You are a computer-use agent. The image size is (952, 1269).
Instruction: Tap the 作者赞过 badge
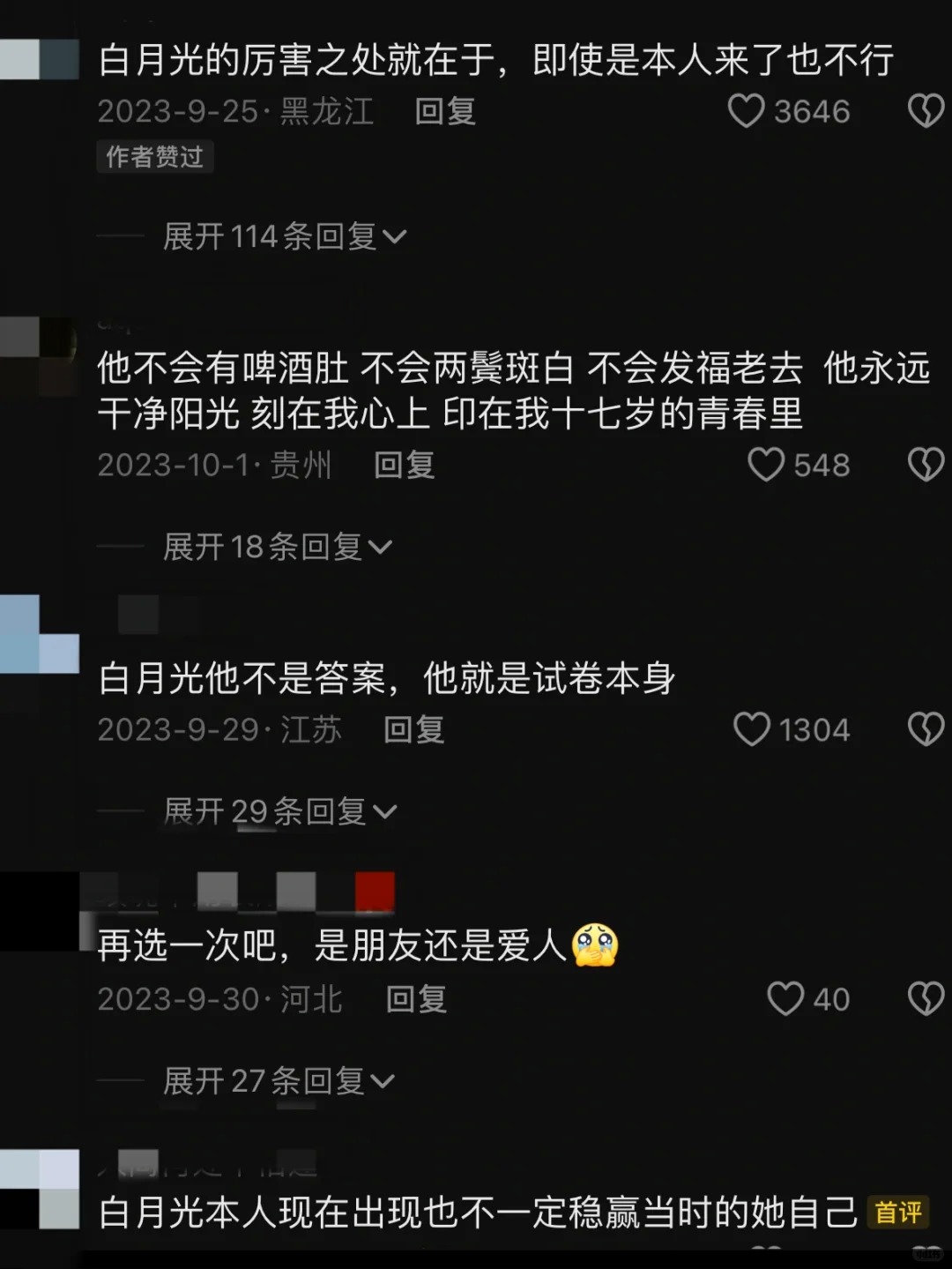(x=155, y=157)
